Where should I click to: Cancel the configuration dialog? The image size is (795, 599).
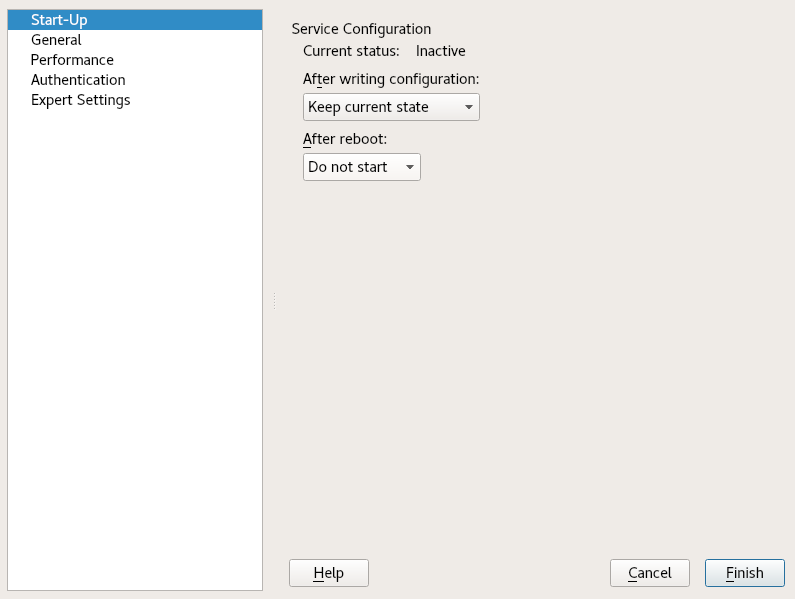(x=649, y=573)
